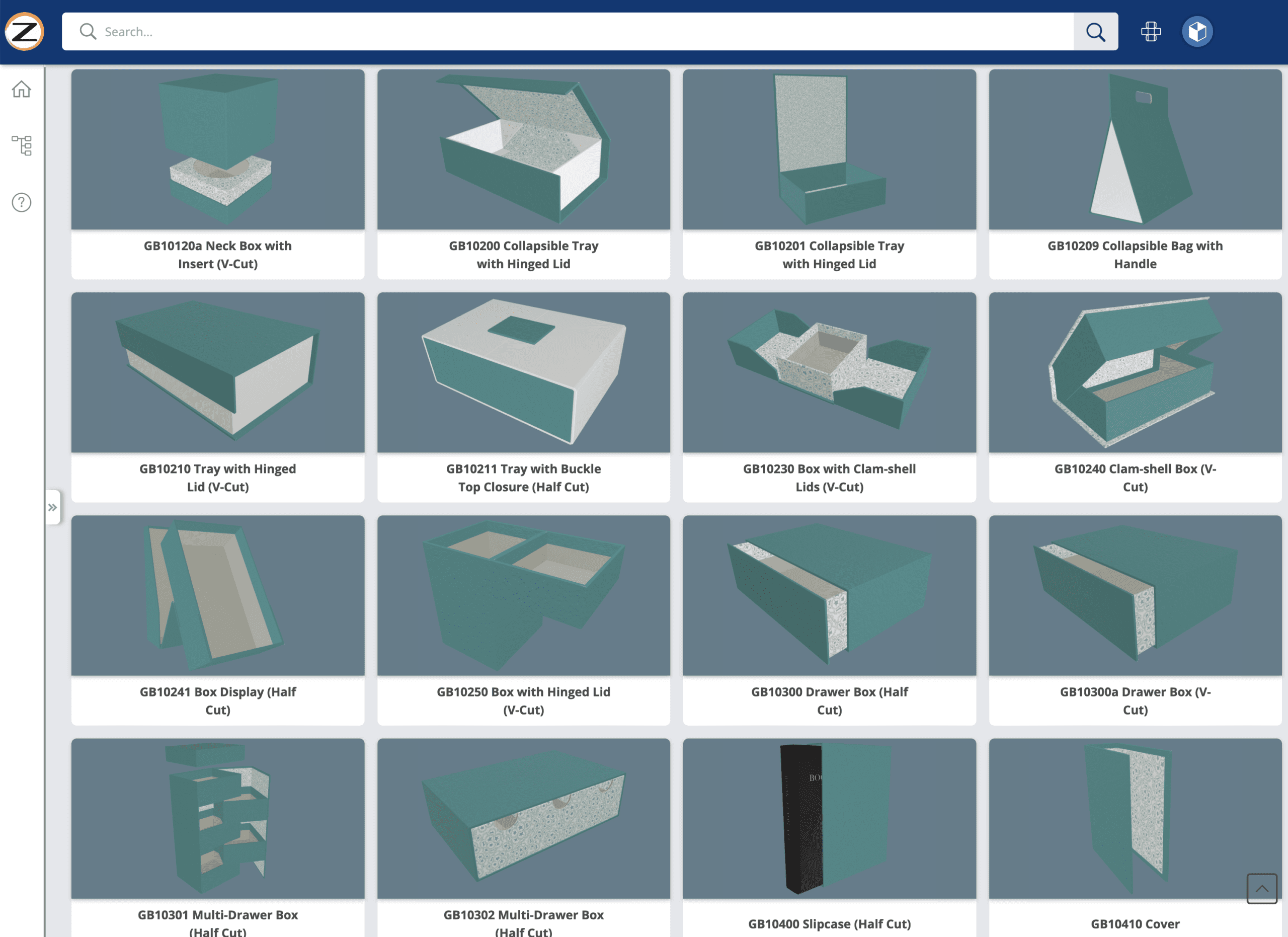Image resolution: width=1288 pixels, height=937 pixels.
Task: Select GB10241 Box Display thumbnail
Action: click(x=217, y=595)
